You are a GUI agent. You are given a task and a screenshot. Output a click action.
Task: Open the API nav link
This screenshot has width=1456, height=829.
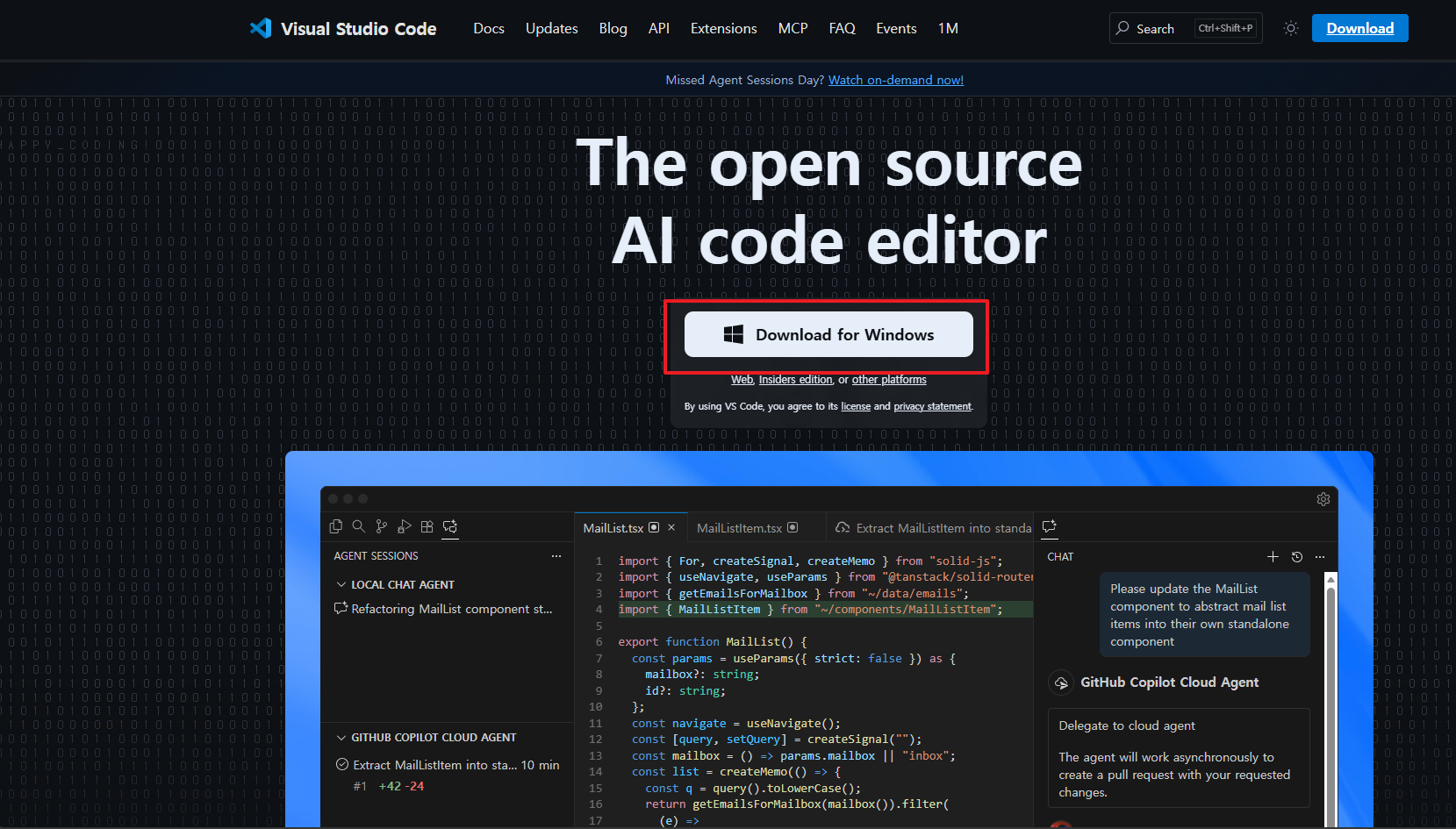coord(659,28)
